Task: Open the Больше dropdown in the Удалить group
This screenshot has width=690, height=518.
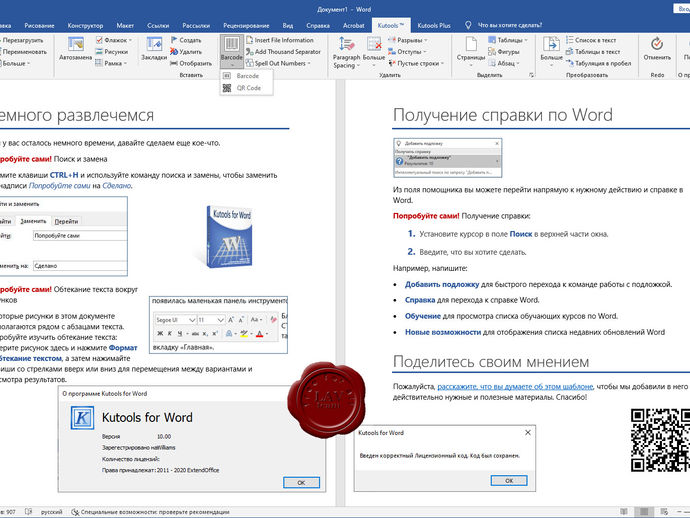Action: coord(374,53)
